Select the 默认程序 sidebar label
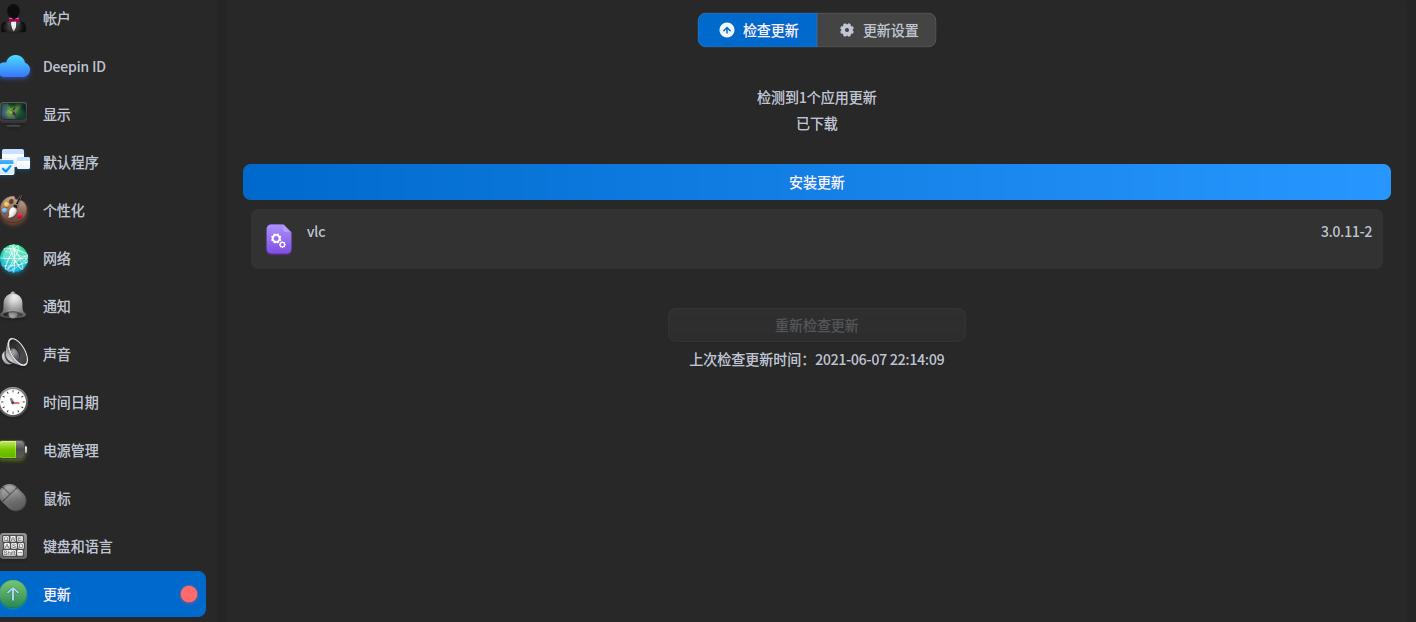Image resolution: width=1416 pixels, height=622 pixels. click(x=70, y=163)
